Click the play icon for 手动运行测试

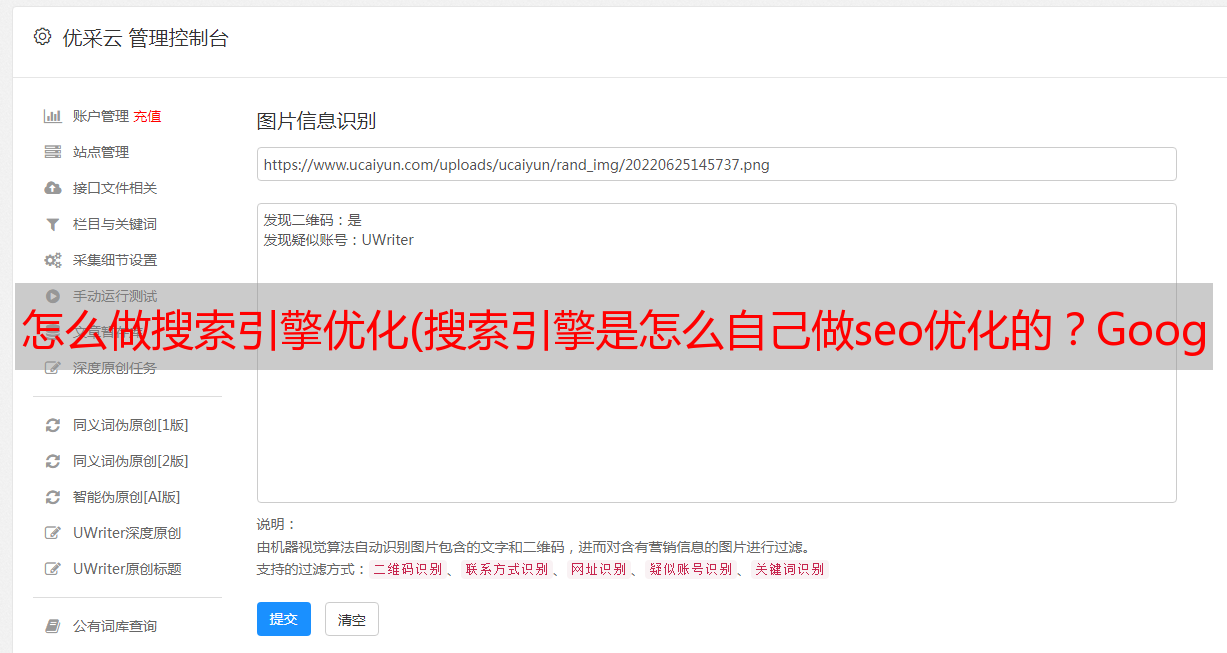click(53, 296)
